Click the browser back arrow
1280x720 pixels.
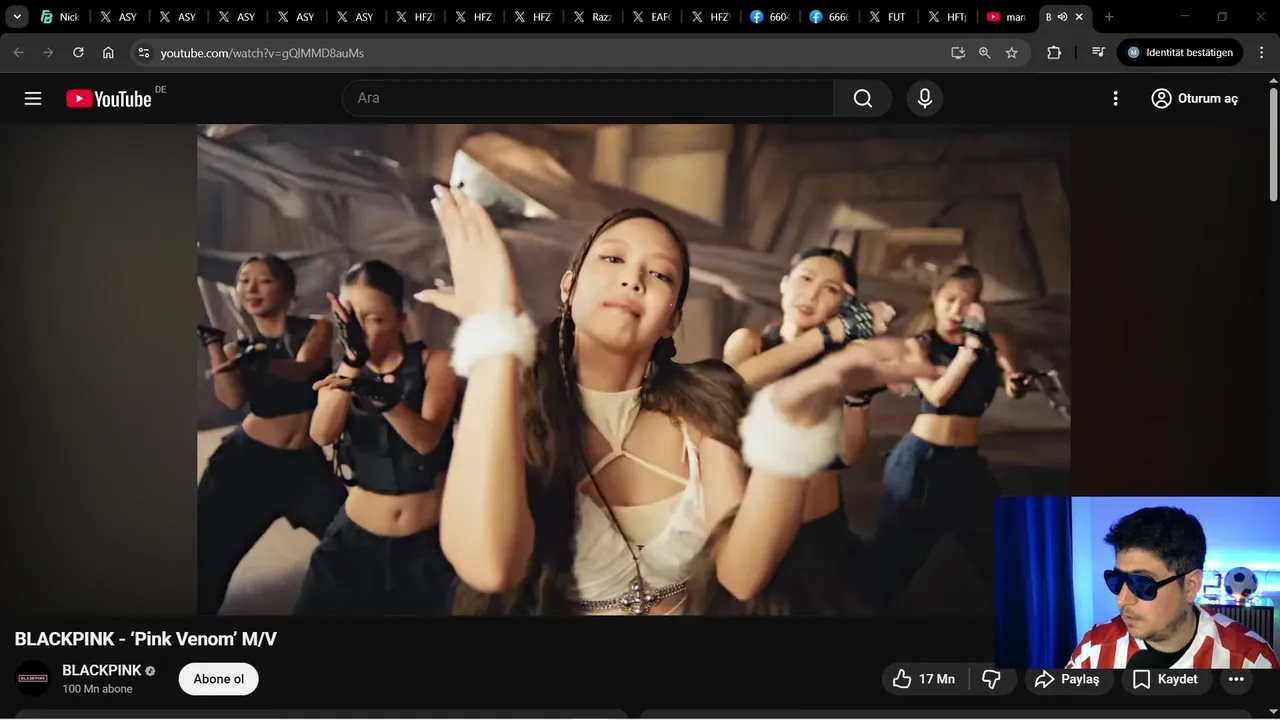(18, 52)
